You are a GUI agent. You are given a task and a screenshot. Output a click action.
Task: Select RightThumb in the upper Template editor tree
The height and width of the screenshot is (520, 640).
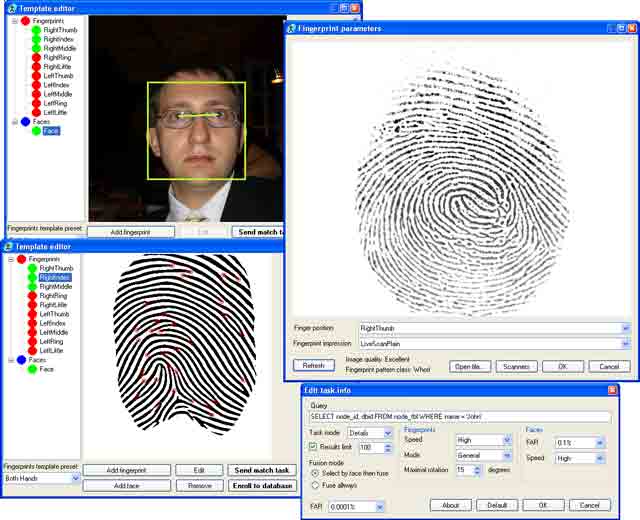tap(60, 30)
